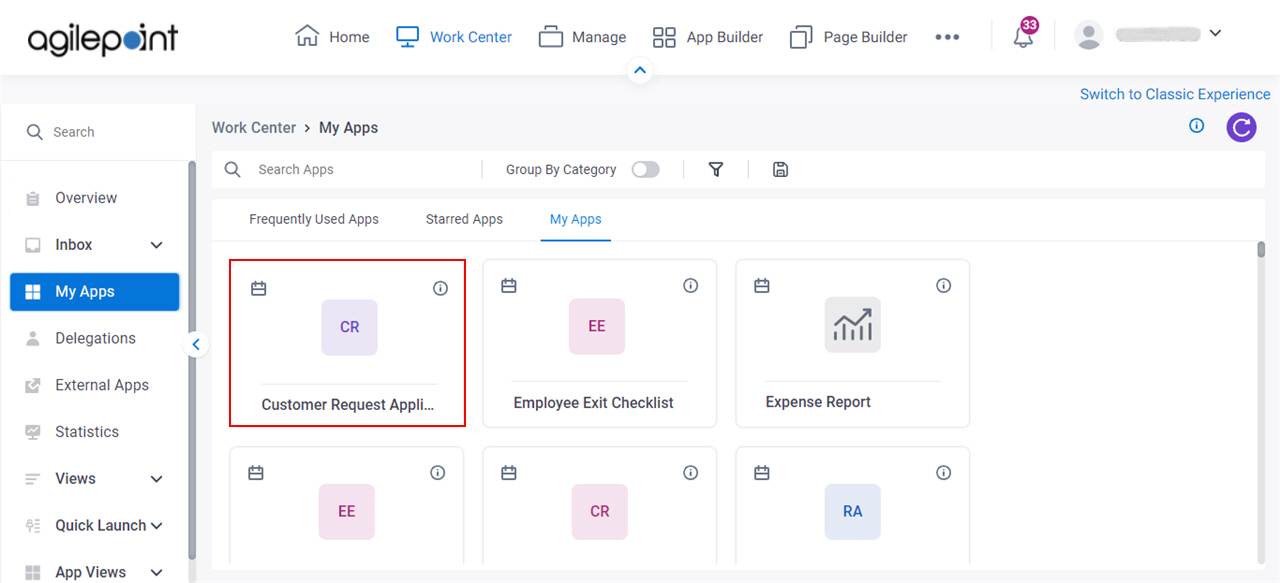The image size is (1280, 583).
Task: Open Work Center in top navigation
Action: coord(454,37)
